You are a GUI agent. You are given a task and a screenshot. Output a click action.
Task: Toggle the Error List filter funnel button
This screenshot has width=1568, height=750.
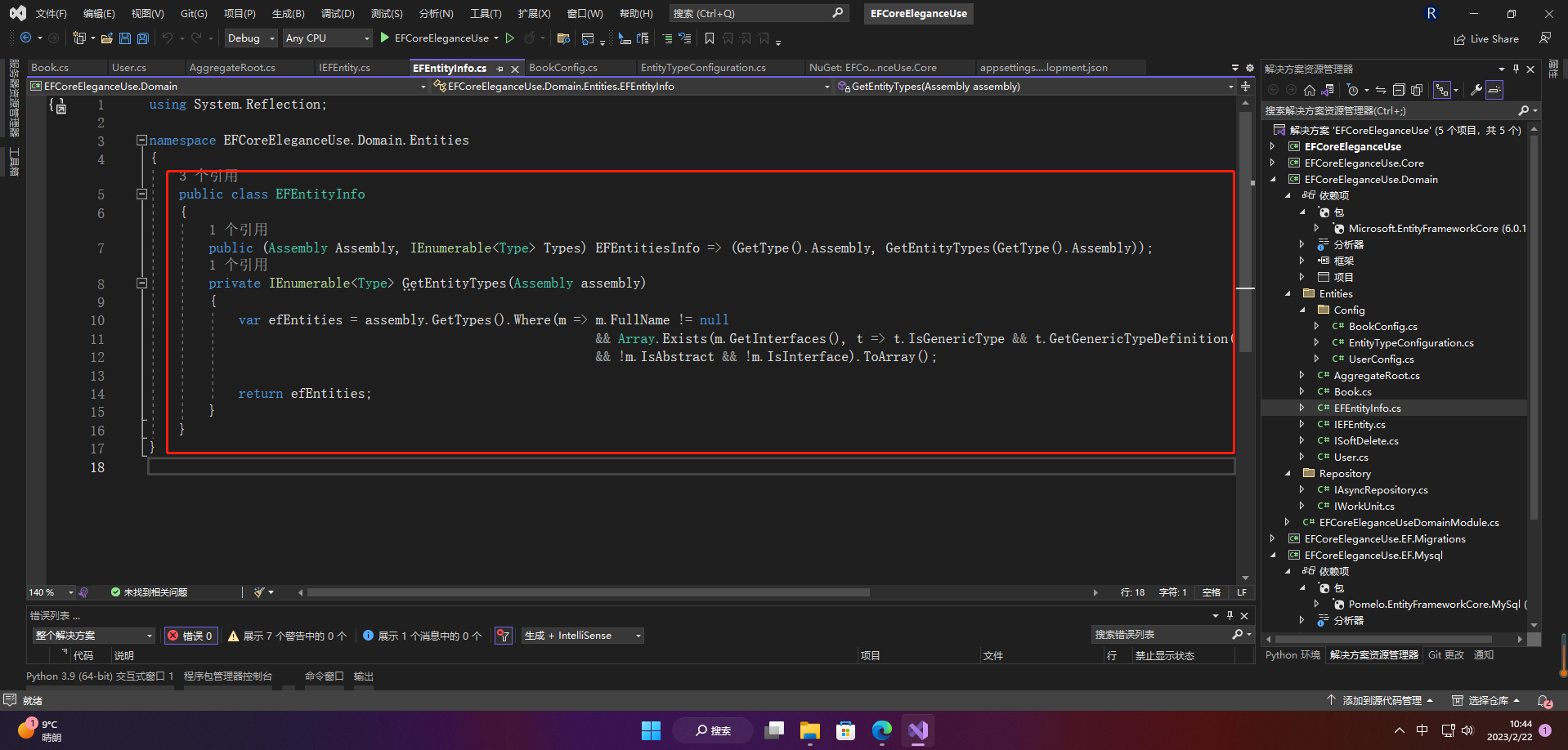tap(504, 636)
